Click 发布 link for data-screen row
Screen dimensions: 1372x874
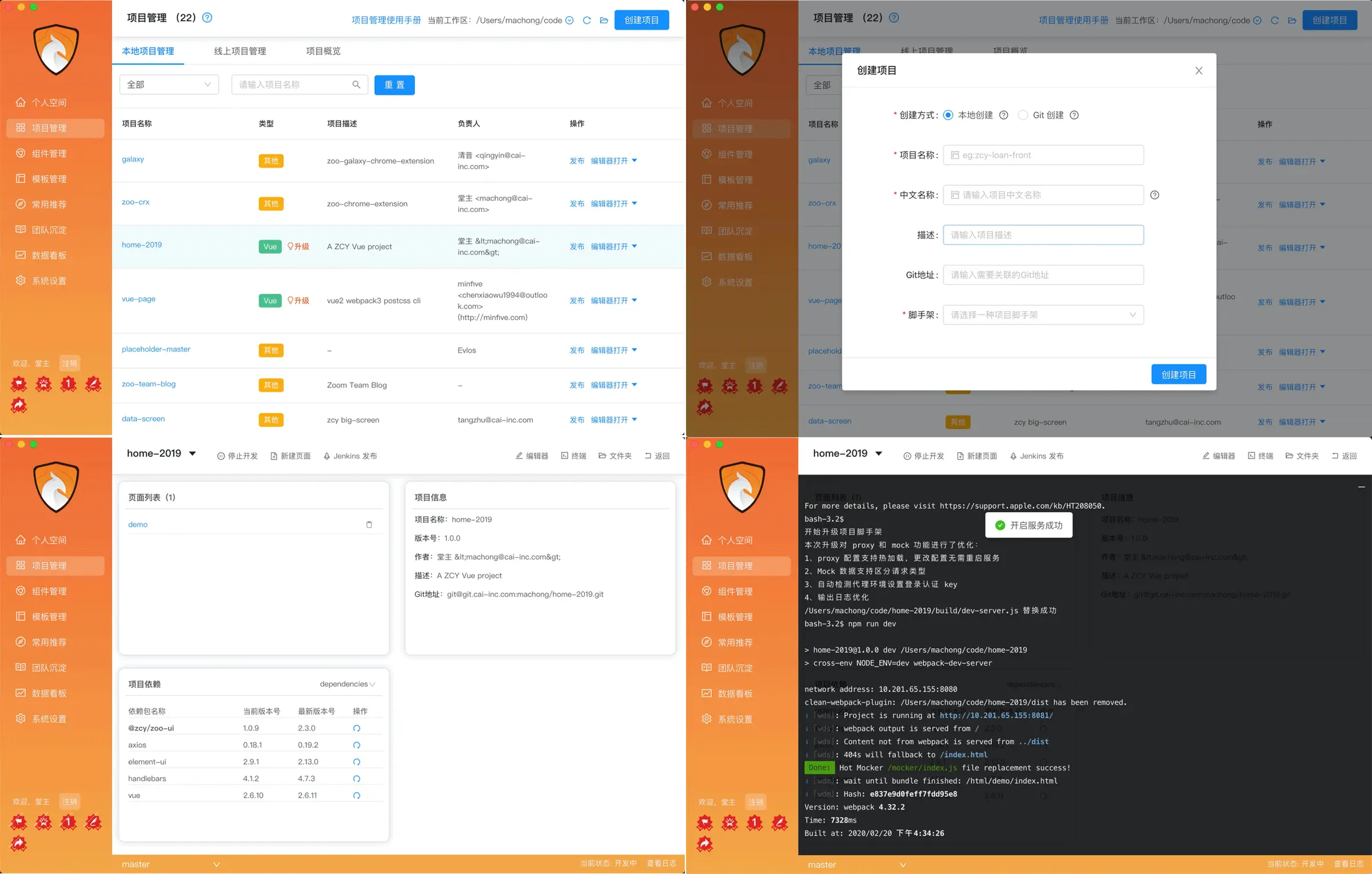(x=577, y=420)
